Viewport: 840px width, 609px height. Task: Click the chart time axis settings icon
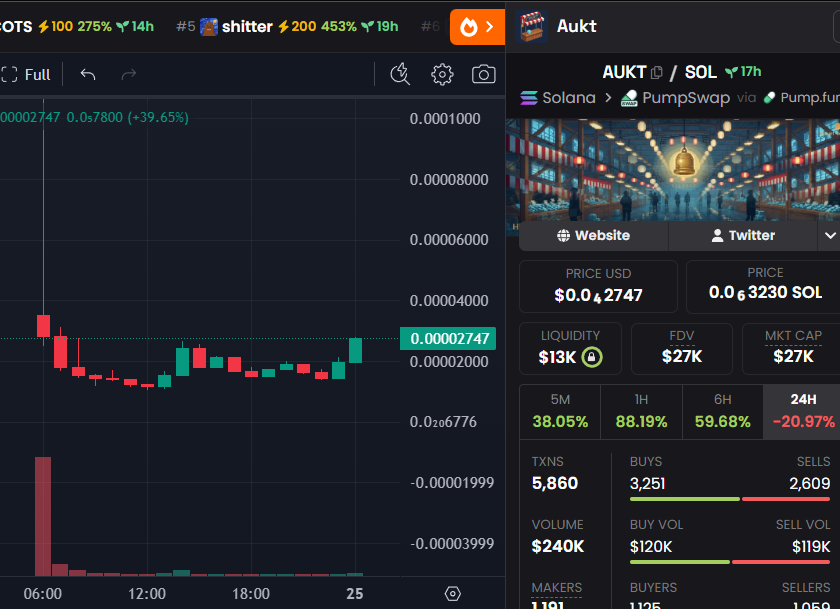point(453,593)
